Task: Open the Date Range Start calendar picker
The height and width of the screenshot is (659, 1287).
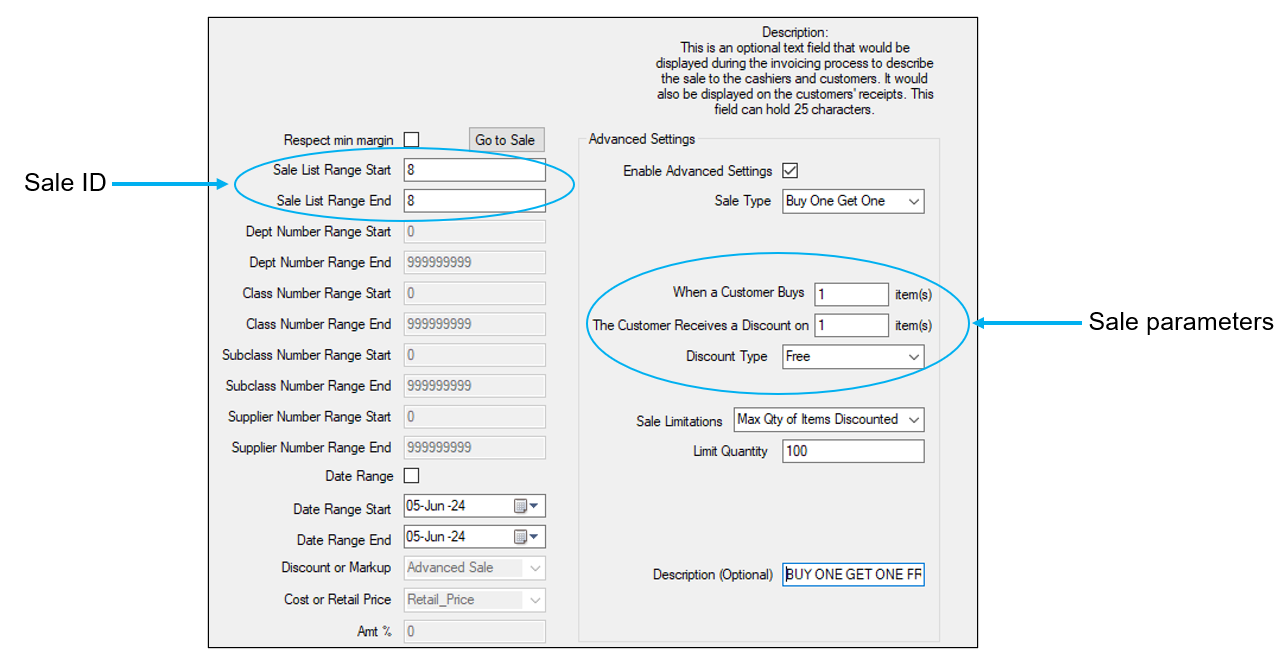Action: [x=526, y=506]
